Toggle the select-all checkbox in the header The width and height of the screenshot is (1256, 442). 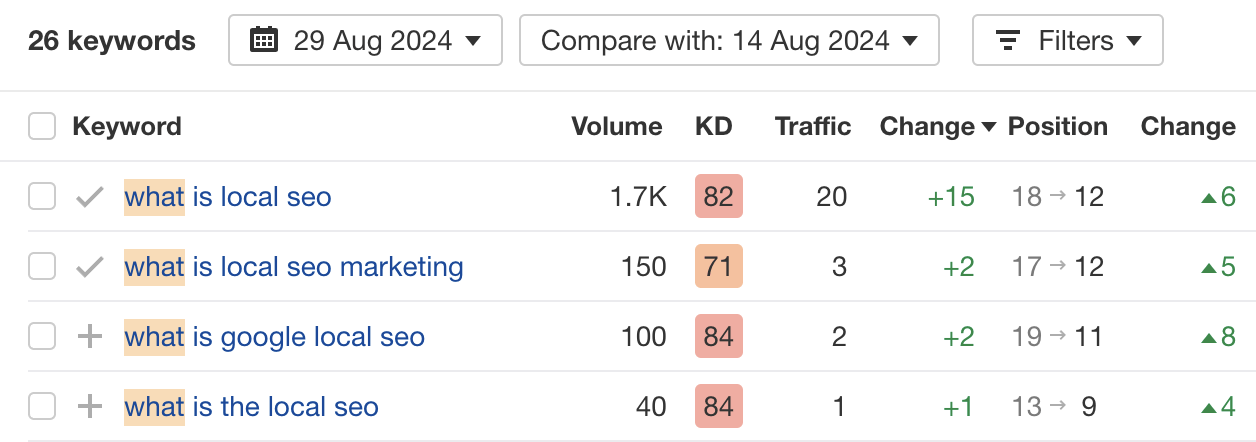[x=42, y=127]
